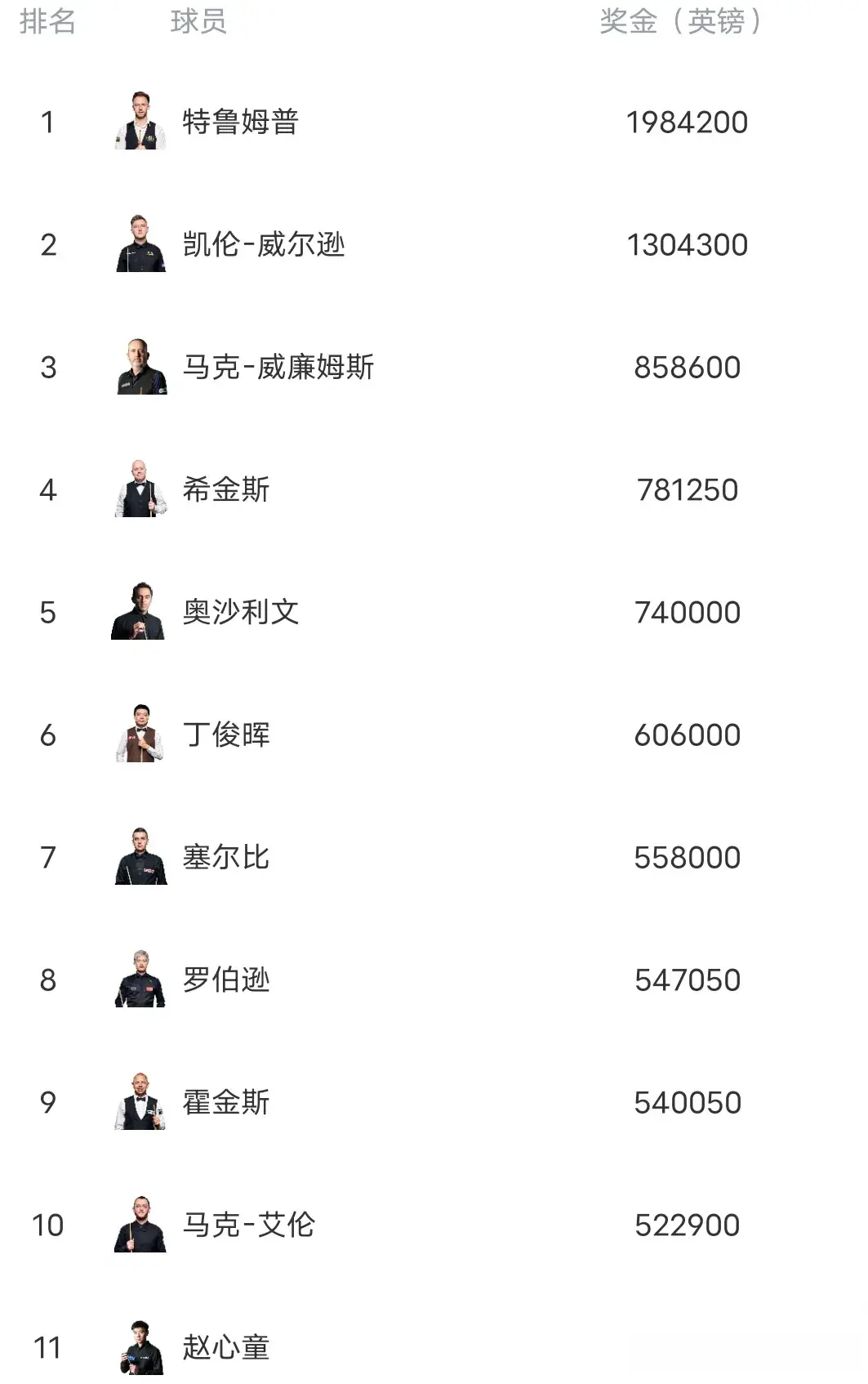Open 马克-艾伦 avatar picture
This screenshot has width=868, height=1384.
click(140, 1224)
